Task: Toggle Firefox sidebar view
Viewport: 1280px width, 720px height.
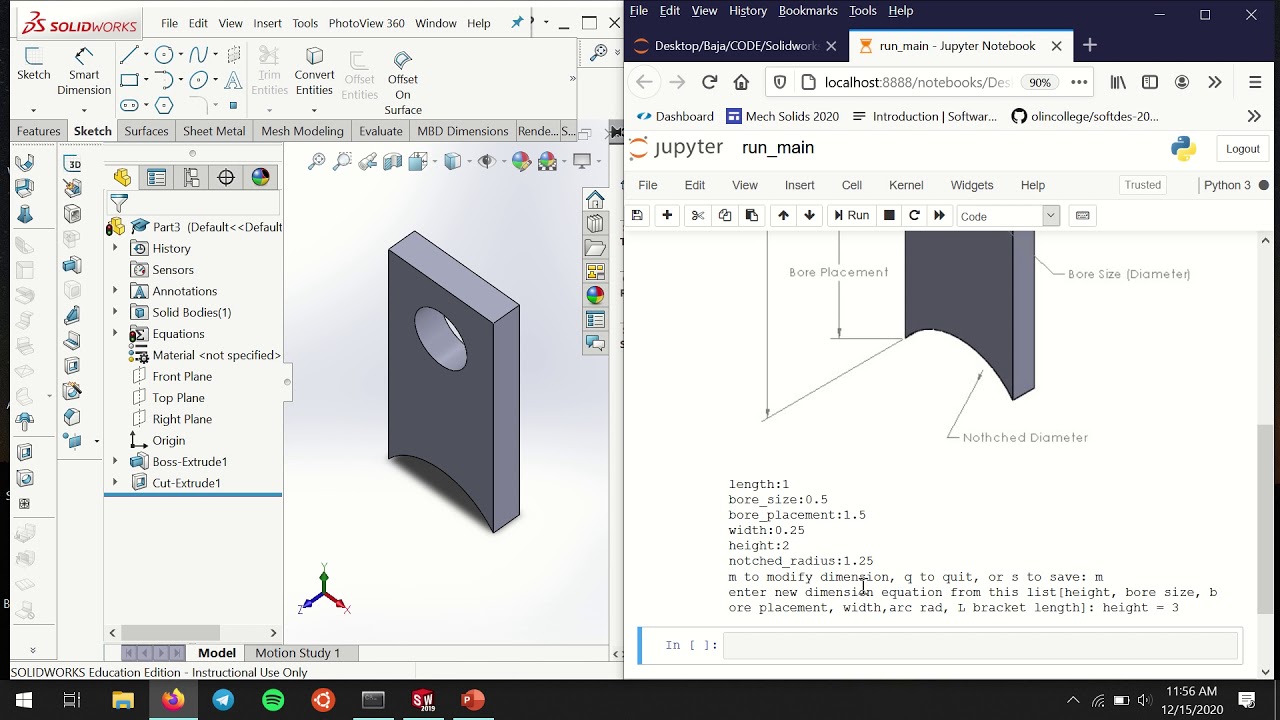Action: tap(1150, 82)
